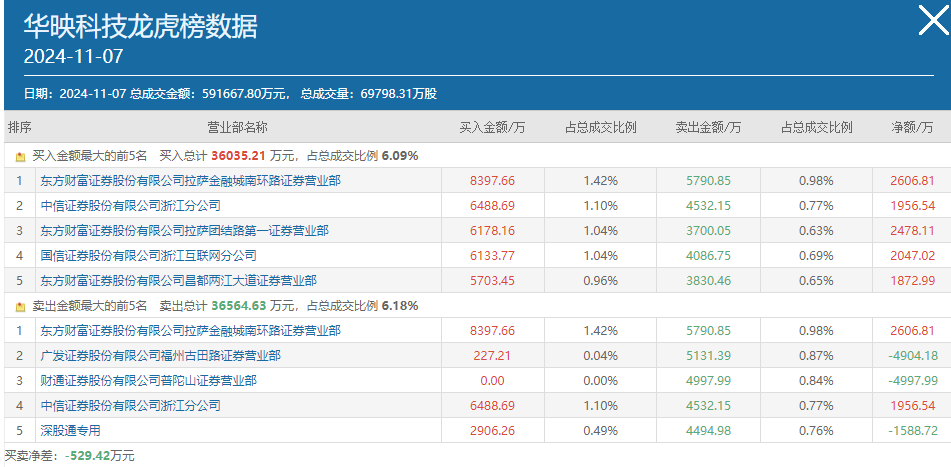Click the 营业部名称 column header
951x467 pixels.
[x=238, y=127]
